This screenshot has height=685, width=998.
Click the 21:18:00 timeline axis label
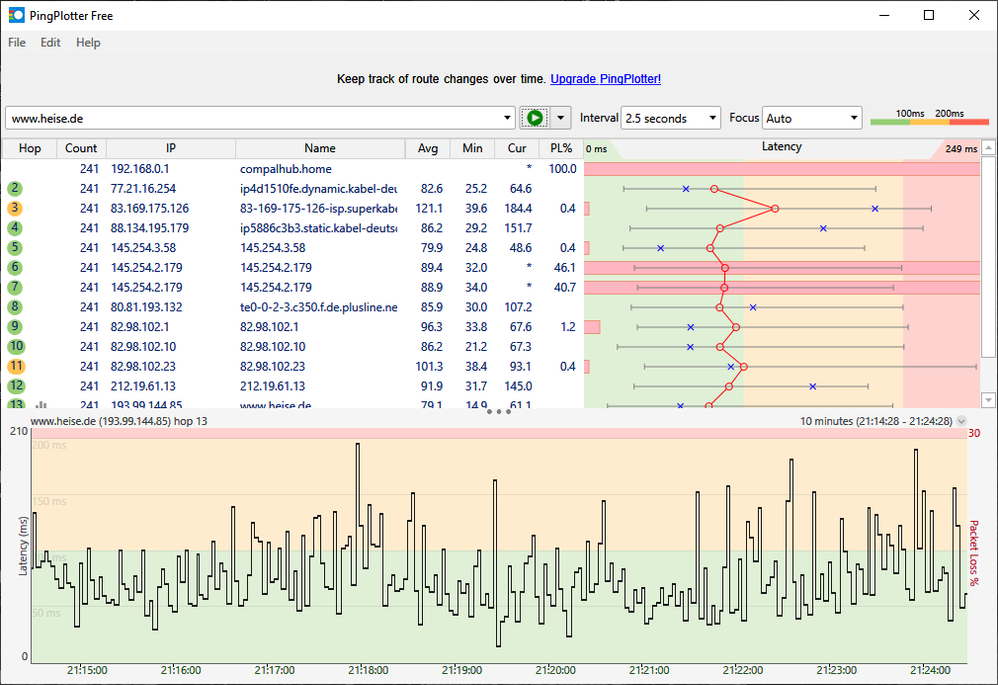click(368, 670)
